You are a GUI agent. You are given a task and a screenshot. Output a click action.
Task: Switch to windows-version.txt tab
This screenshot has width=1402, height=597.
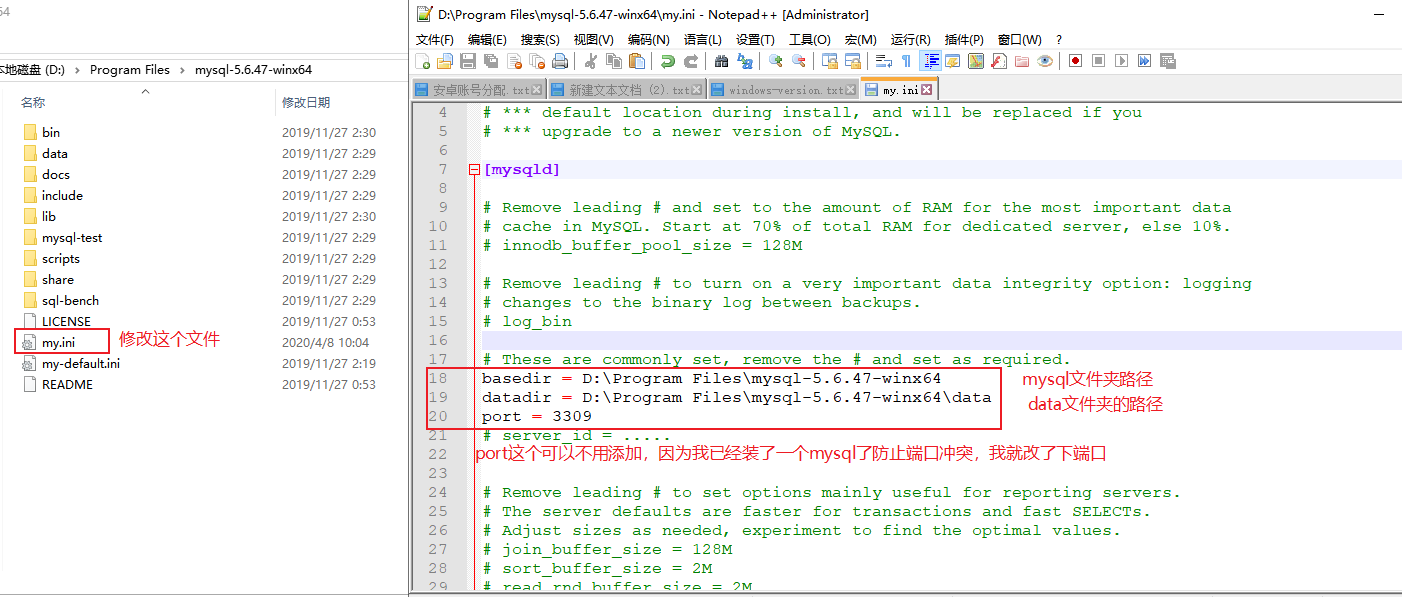coord(785,90)
